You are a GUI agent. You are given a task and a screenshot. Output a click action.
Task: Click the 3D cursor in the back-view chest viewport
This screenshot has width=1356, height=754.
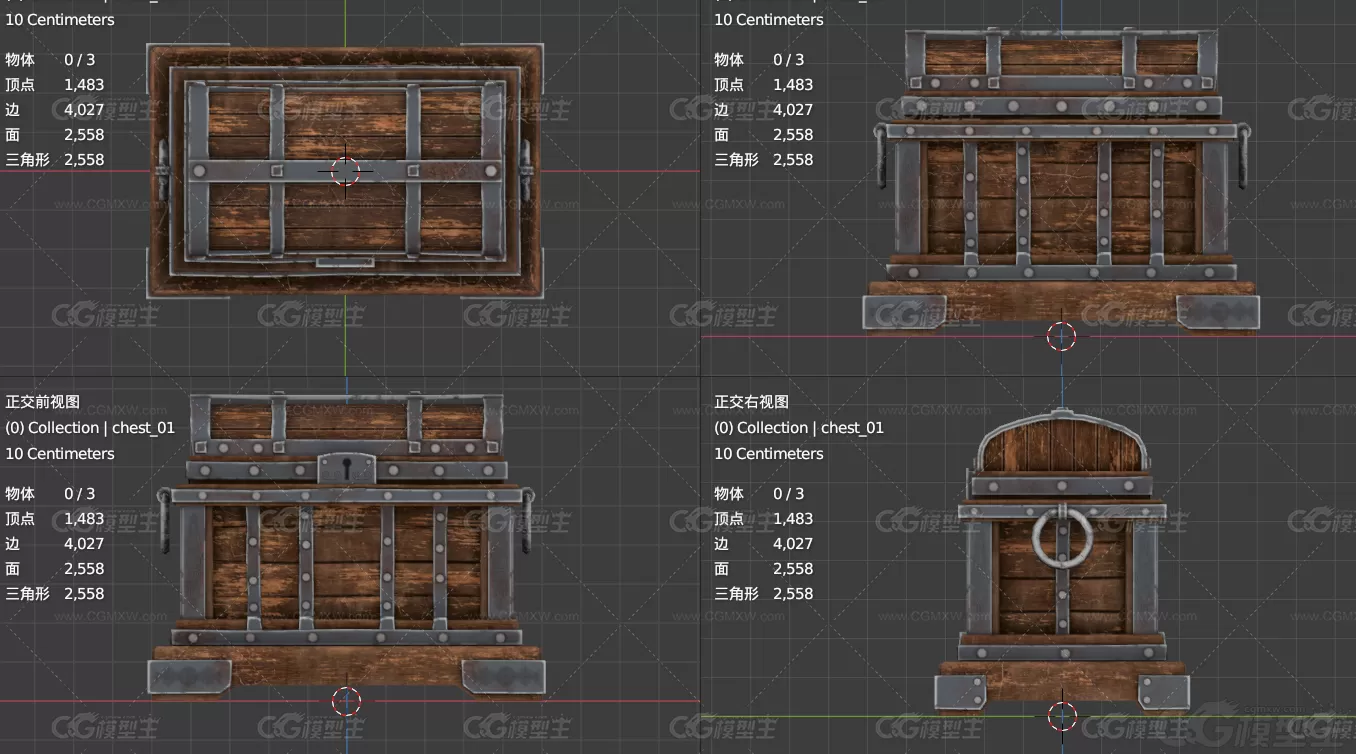pos(1061,336)
